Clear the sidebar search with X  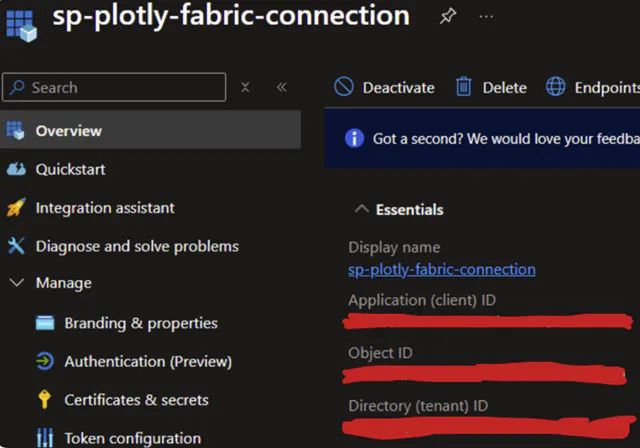(246, 87)
